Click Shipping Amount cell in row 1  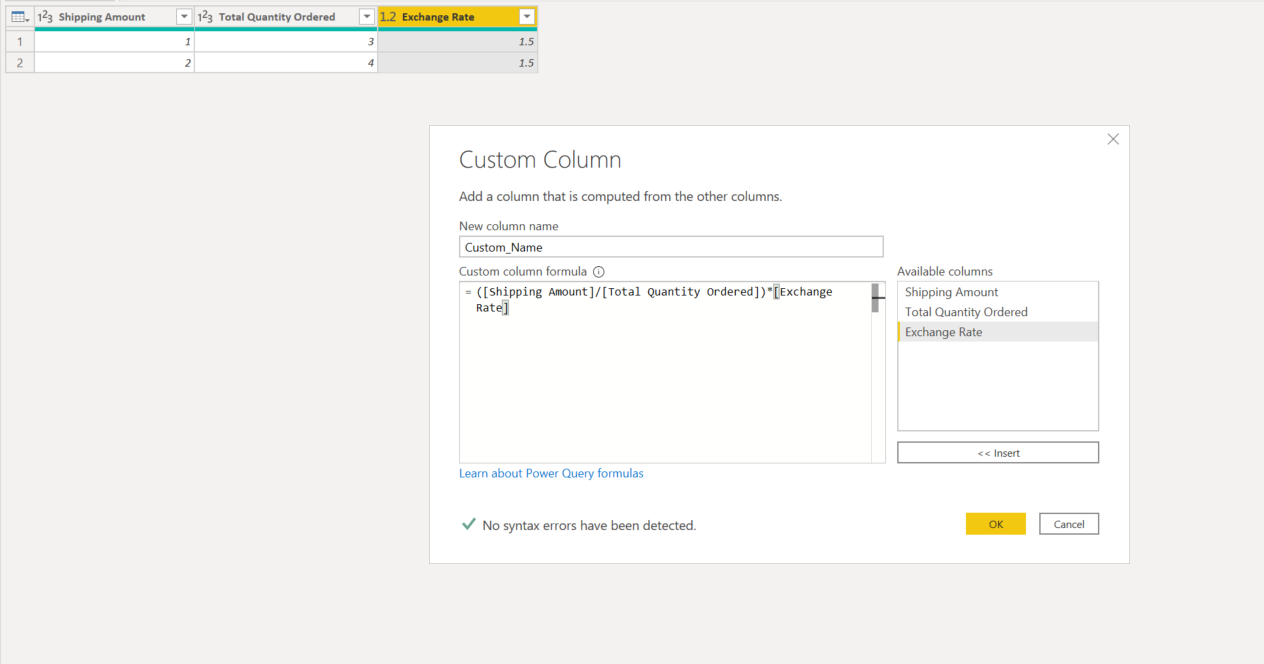coord(114,42)
